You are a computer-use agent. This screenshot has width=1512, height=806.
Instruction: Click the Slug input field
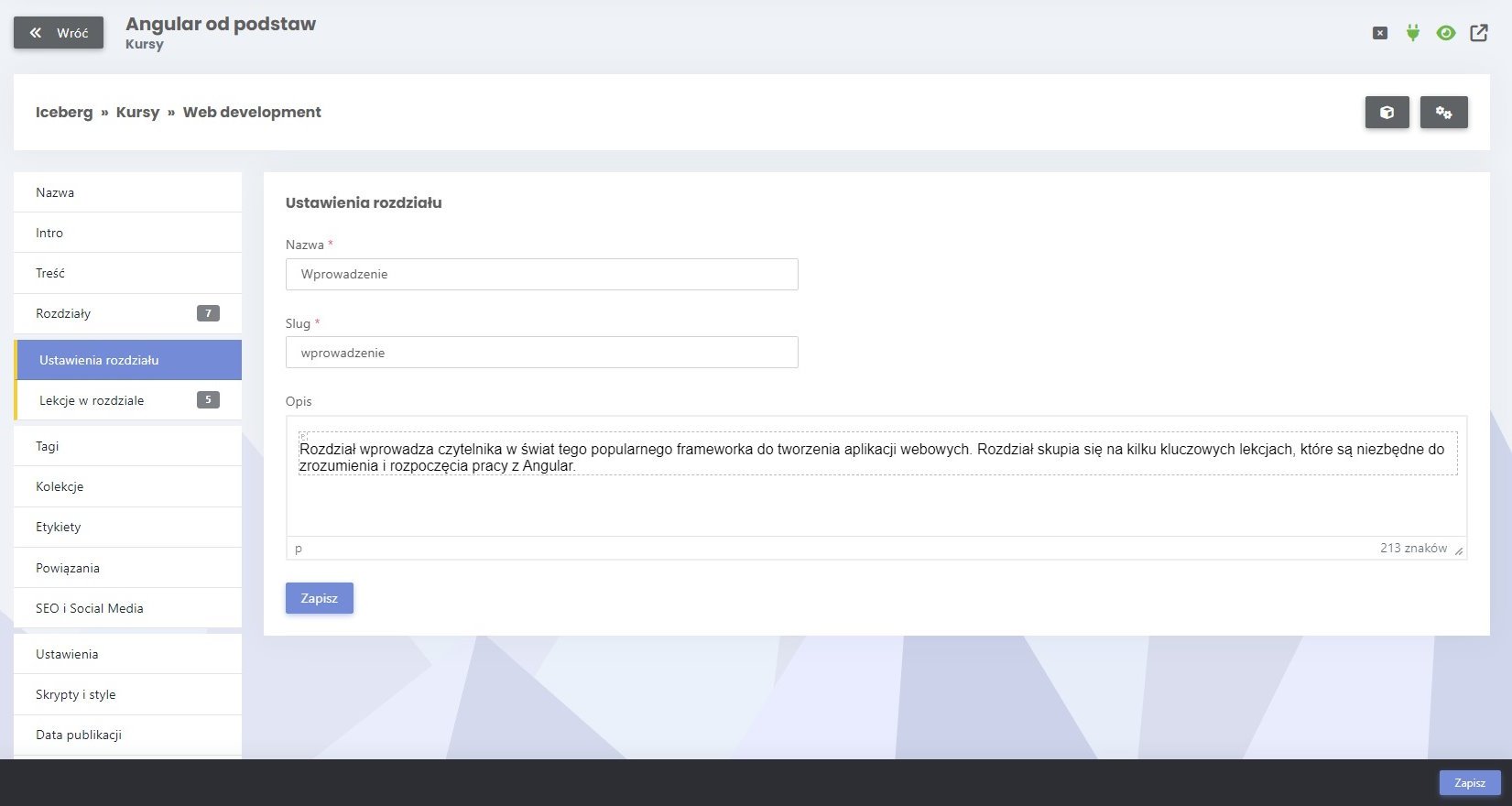pos(542,353)
